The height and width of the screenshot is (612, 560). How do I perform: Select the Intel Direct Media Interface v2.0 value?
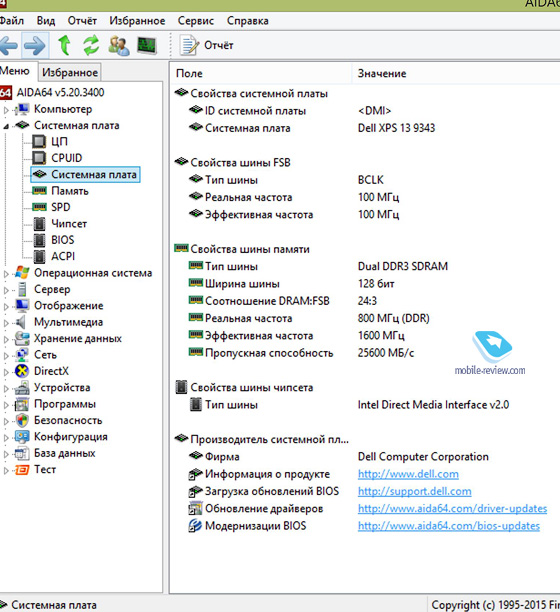pos(433,405)
